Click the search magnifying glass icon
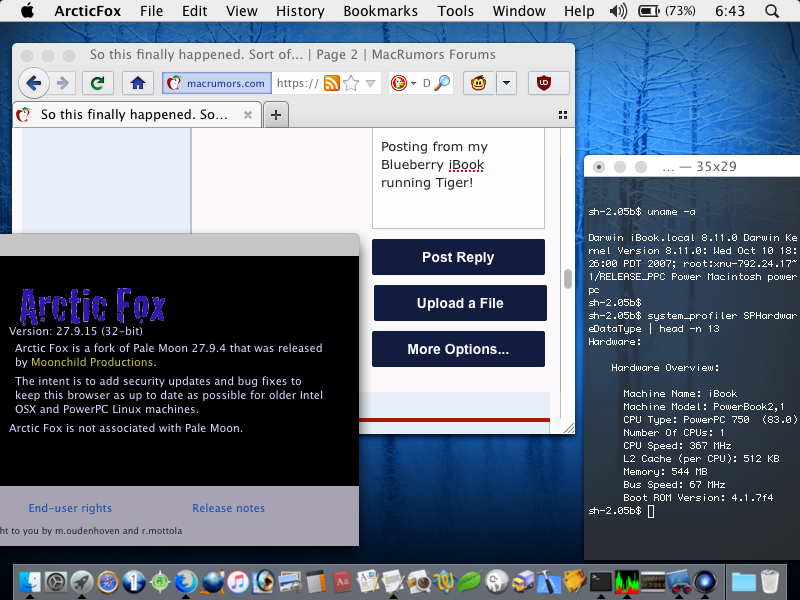 tap(442, 83)
